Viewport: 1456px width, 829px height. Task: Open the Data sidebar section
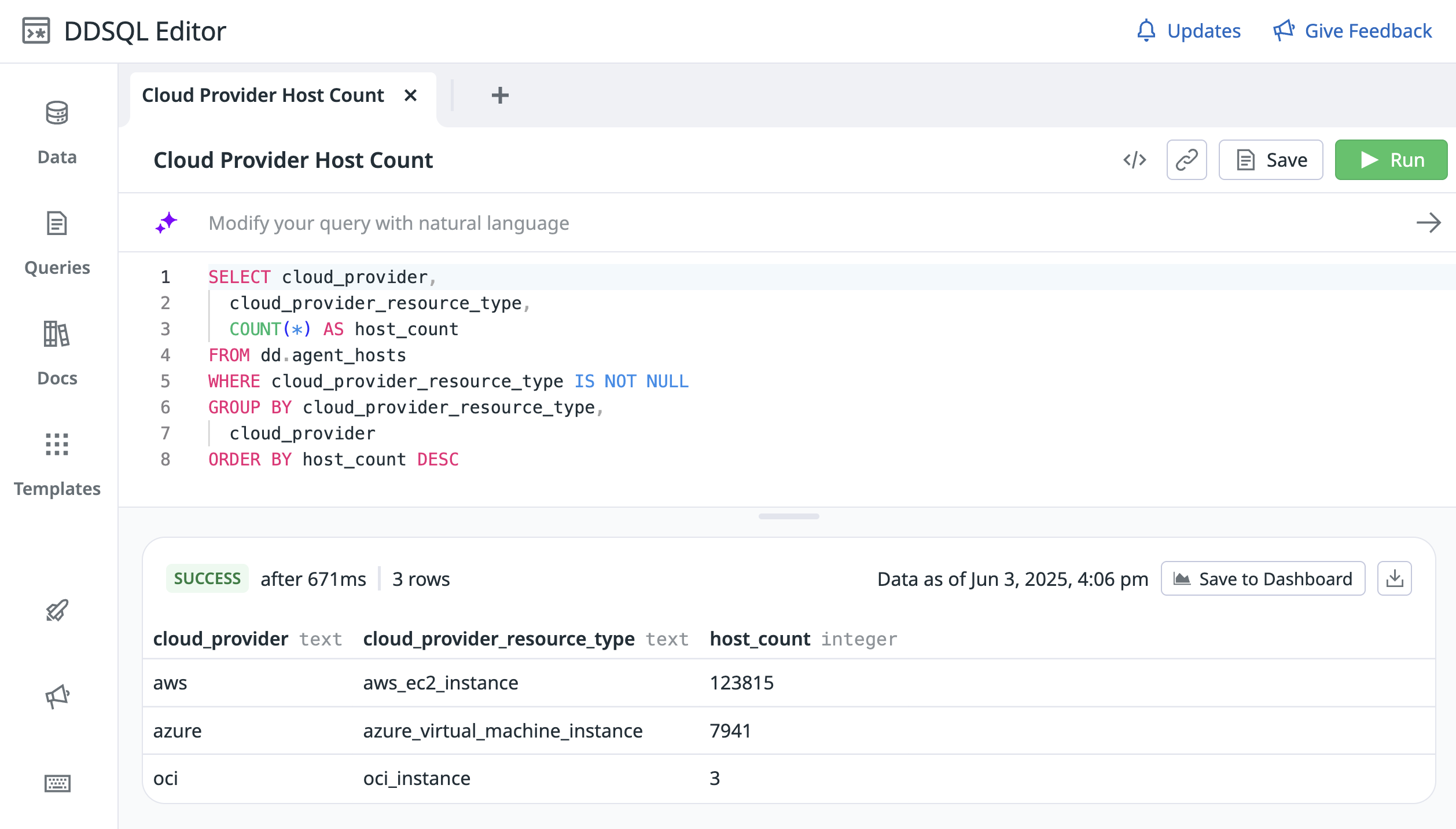point(57,132)
